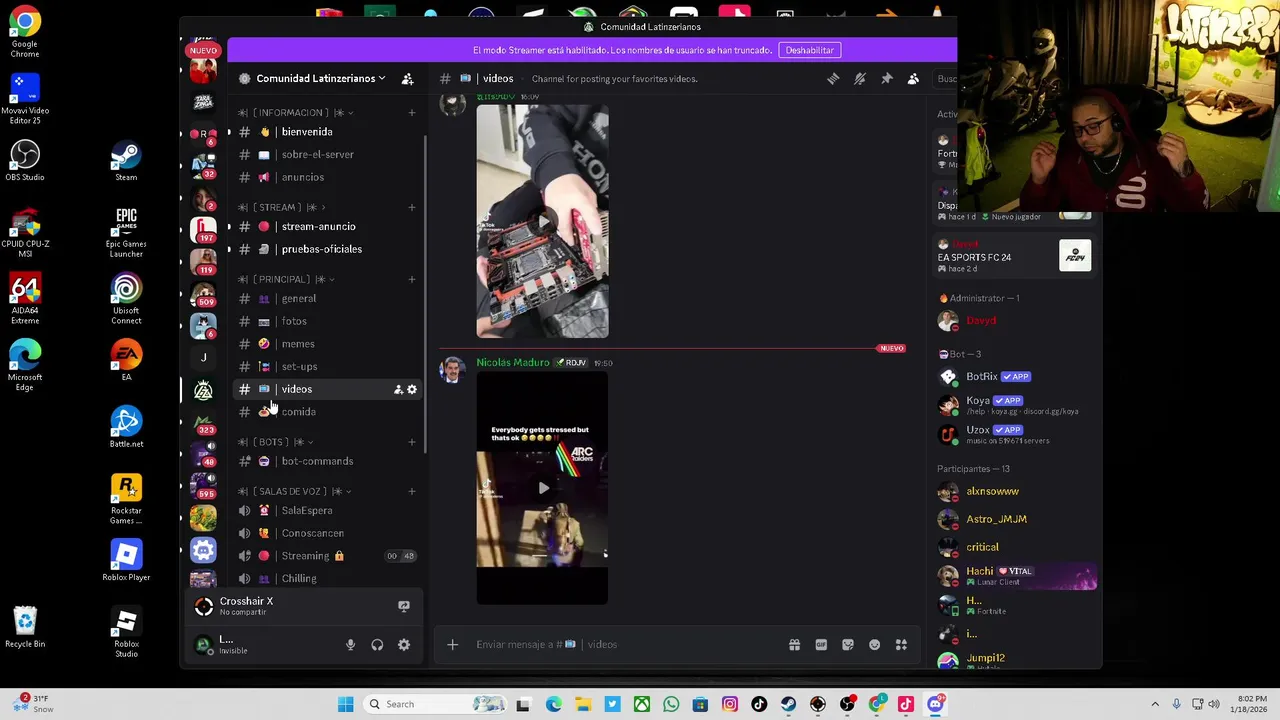
Task: Create channel in PRINCIPAL category with plus
Action: click(x=412, y=279)
